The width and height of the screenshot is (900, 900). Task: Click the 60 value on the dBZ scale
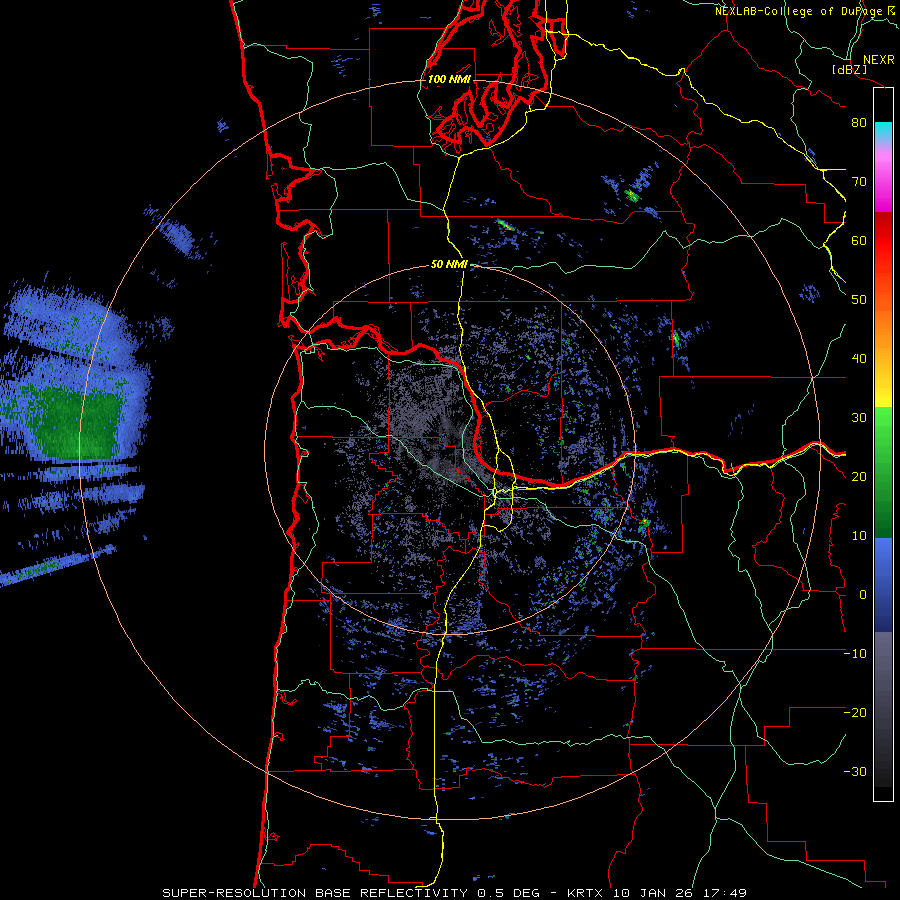coord(859,240)
